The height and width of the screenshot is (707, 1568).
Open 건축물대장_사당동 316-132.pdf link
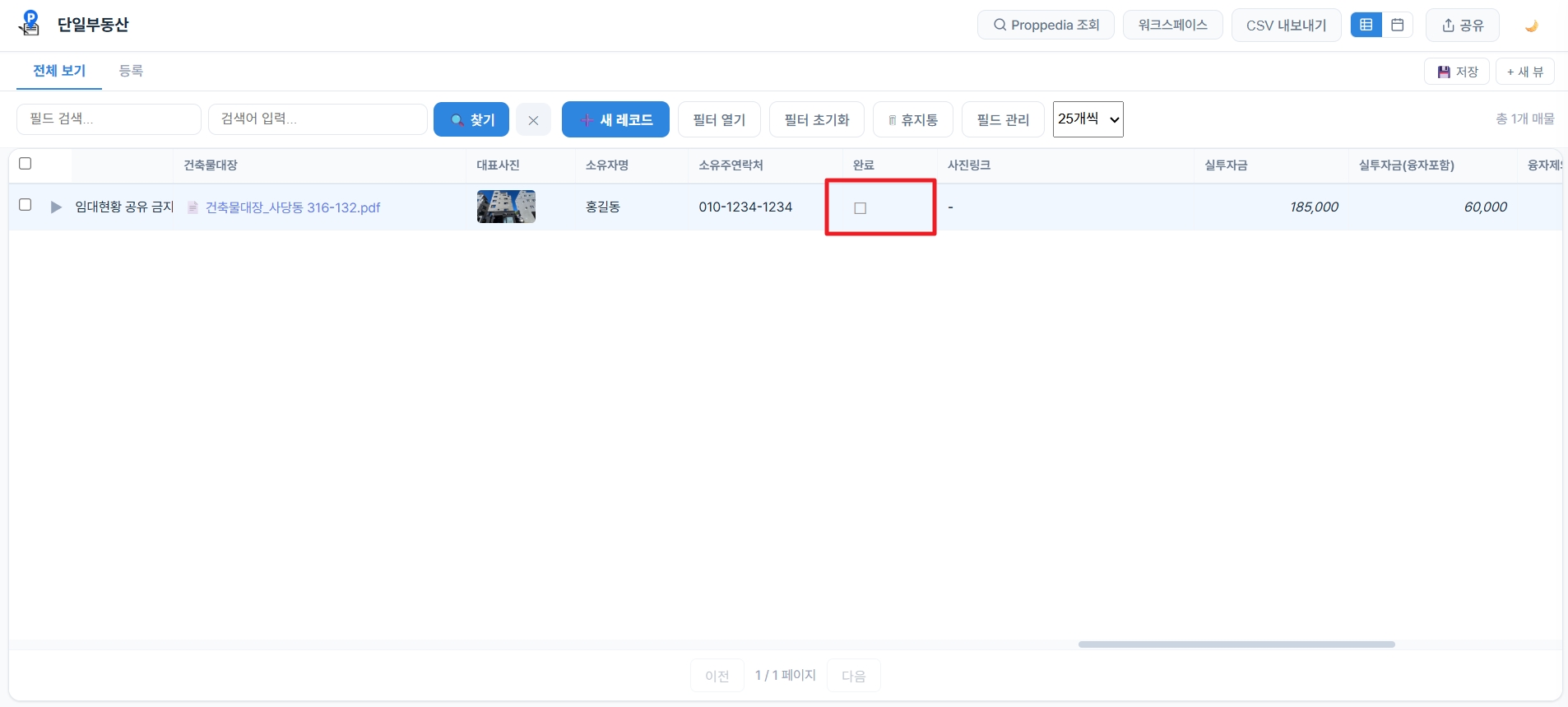click(293, 207)
